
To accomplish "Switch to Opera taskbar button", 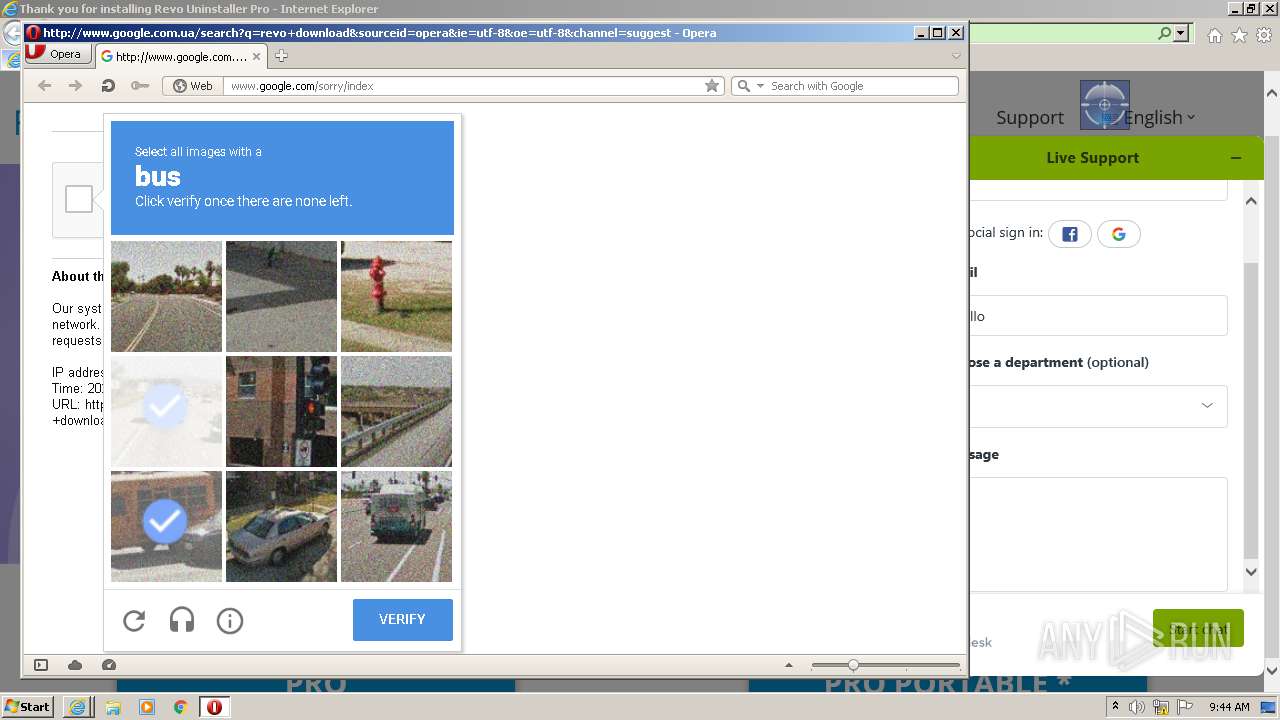I will pyautogui.click(x=214, y=707).
